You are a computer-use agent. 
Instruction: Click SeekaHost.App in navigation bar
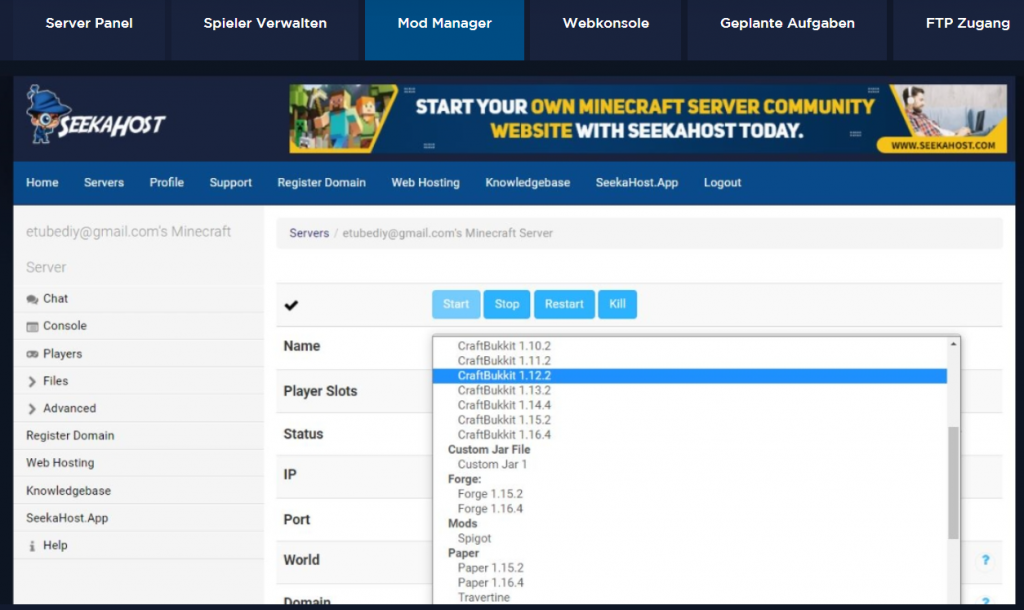tap(637, 183)
